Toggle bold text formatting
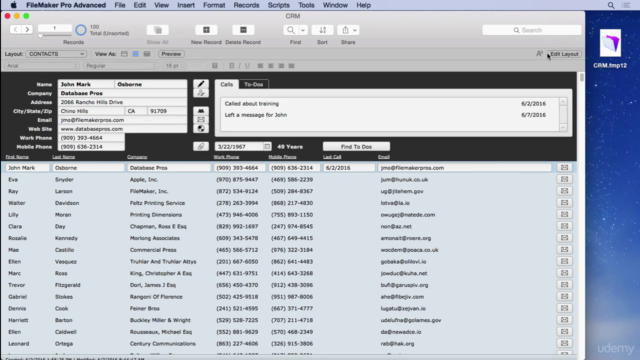This screenshot has width=640, height=360. (232, 66)
